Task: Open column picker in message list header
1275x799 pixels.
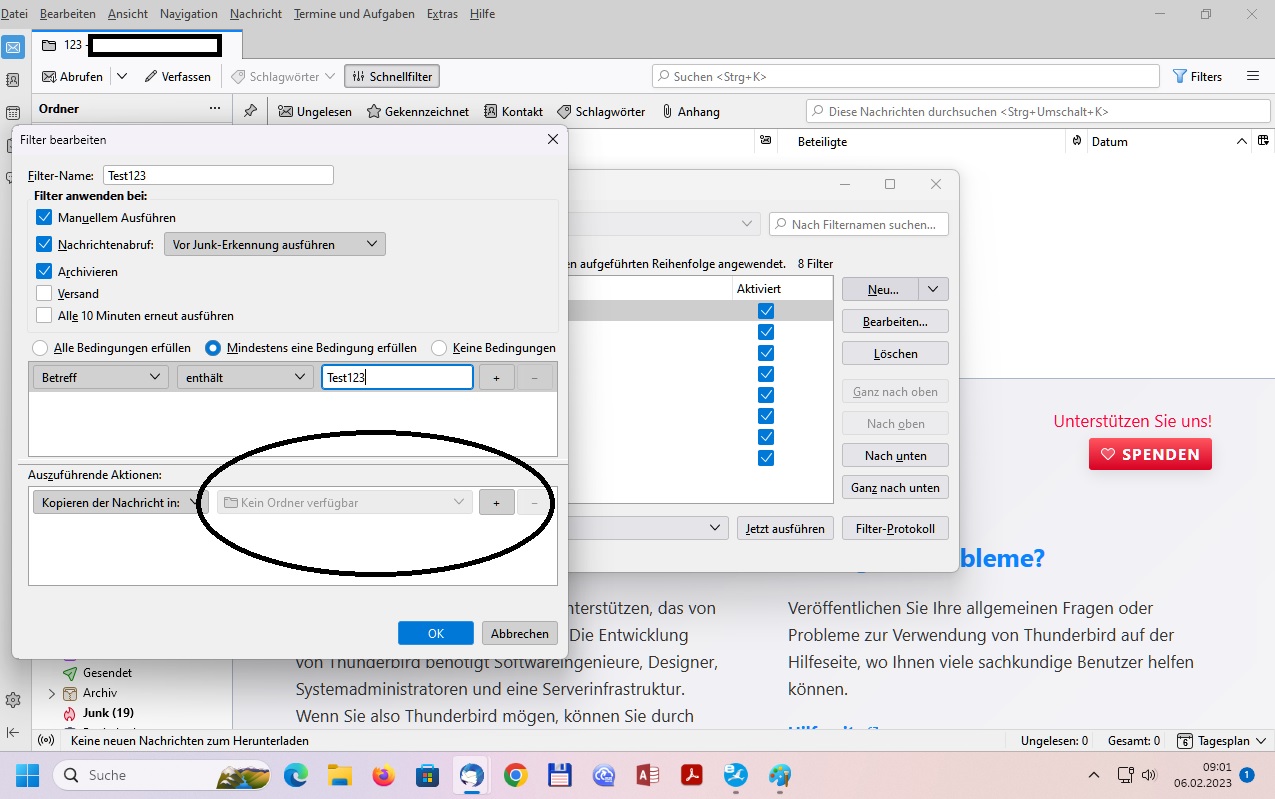Action: (x=1263, y=141)
